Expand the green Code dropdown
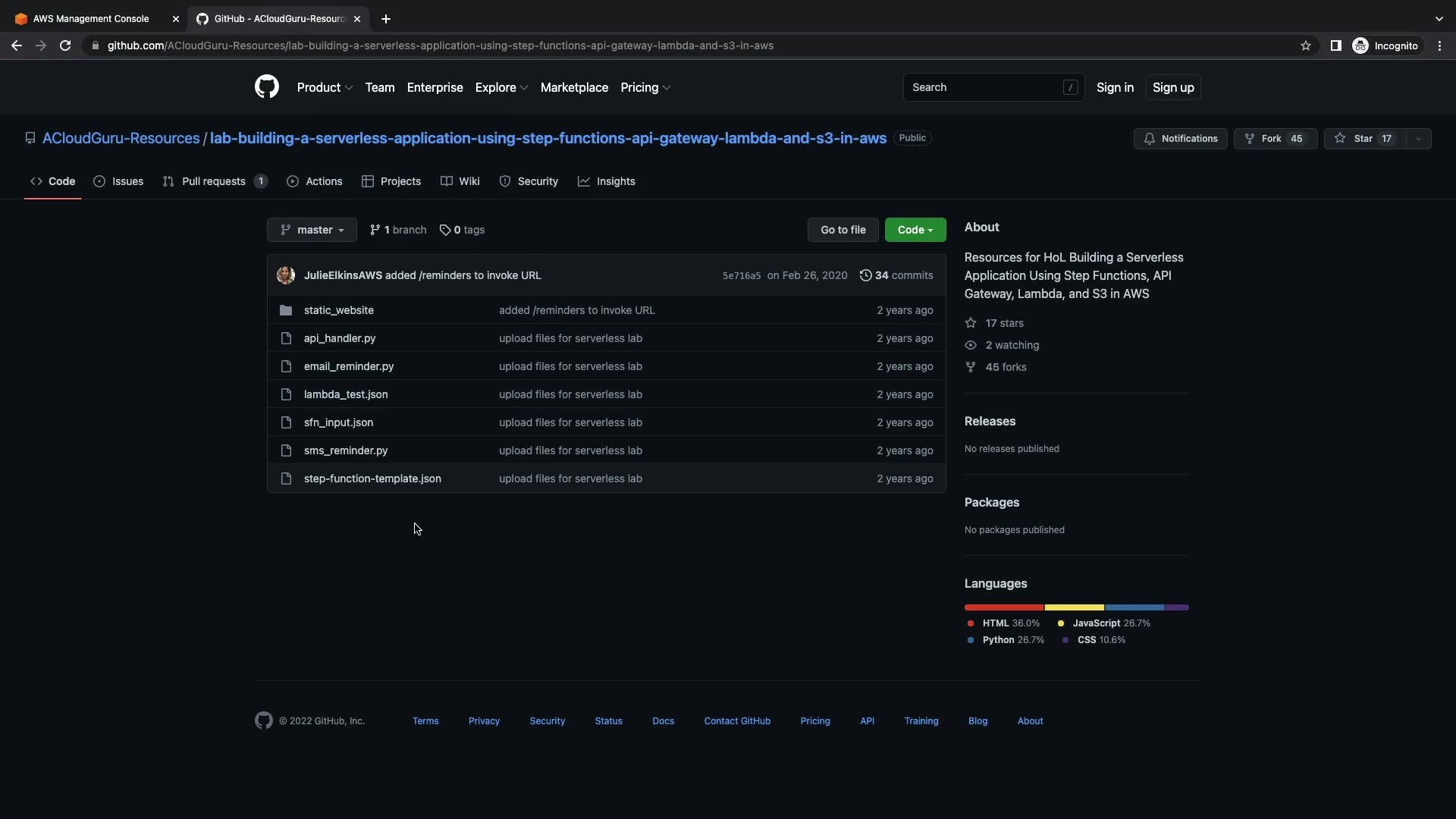The width and height of the screenshot is (1456, 819). coord(915,230)
